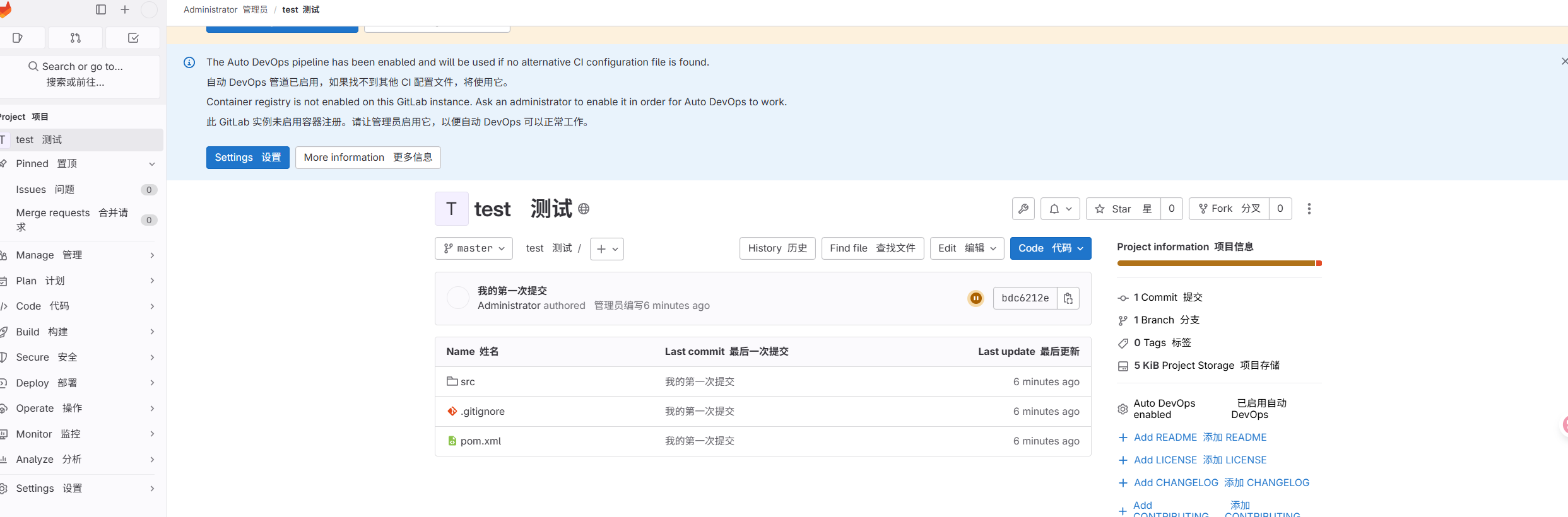Click the paused pipeline status icon
This screenshot has height=517, width=1568.
976,298
